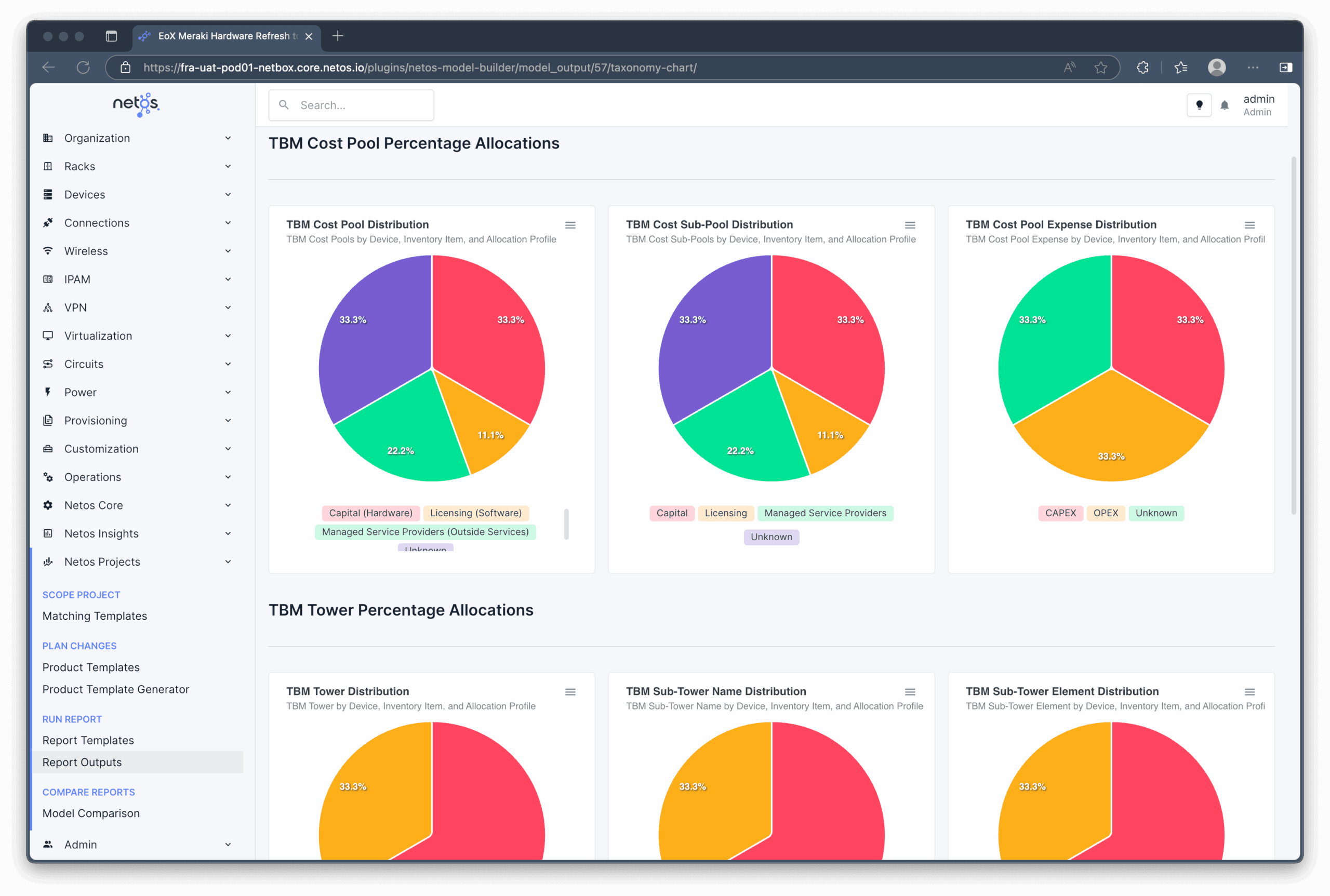Image resolution: width=1330 pixels, height=896 pixels.
Task: Toggle the browser tab actions panel
Action: coord(112,36)
